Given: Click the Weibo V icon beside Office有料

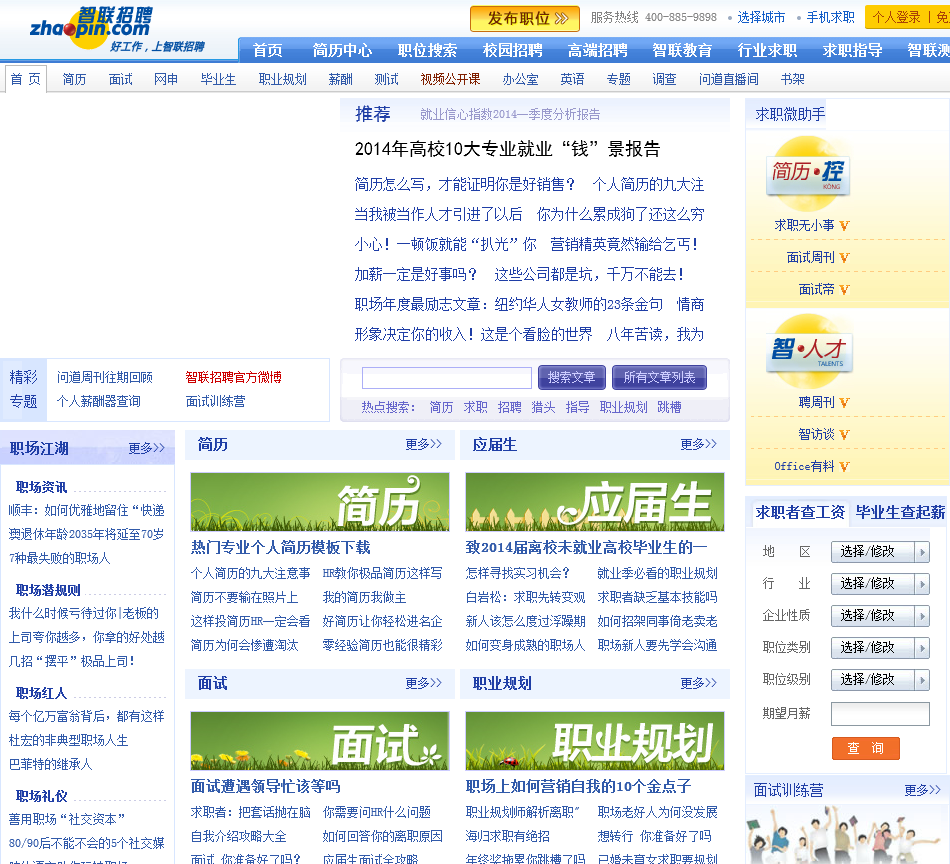Looking at the screenshot, I should click(844, 467).
